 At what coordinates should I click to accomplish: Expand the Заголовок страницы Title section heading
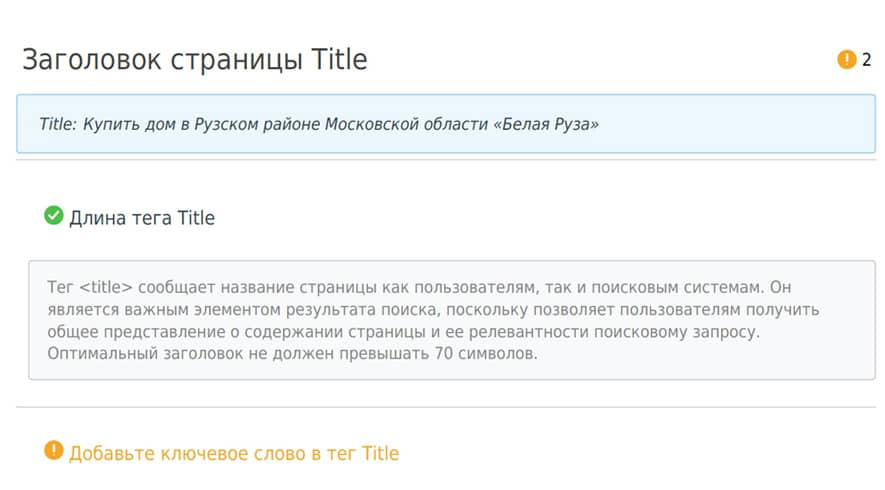[x=195, y=60]
